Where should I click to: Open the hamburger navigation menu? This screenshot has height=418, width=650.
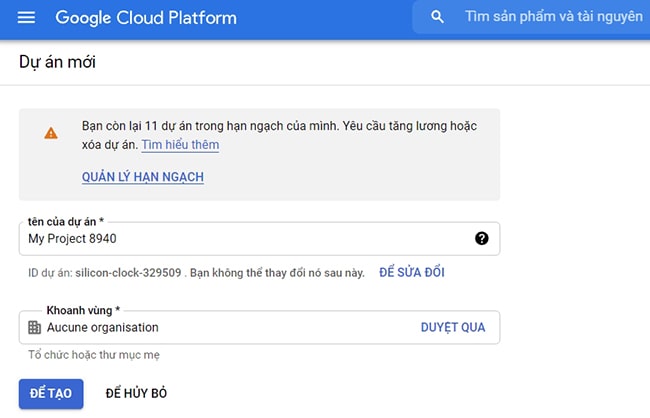point(26,17)
